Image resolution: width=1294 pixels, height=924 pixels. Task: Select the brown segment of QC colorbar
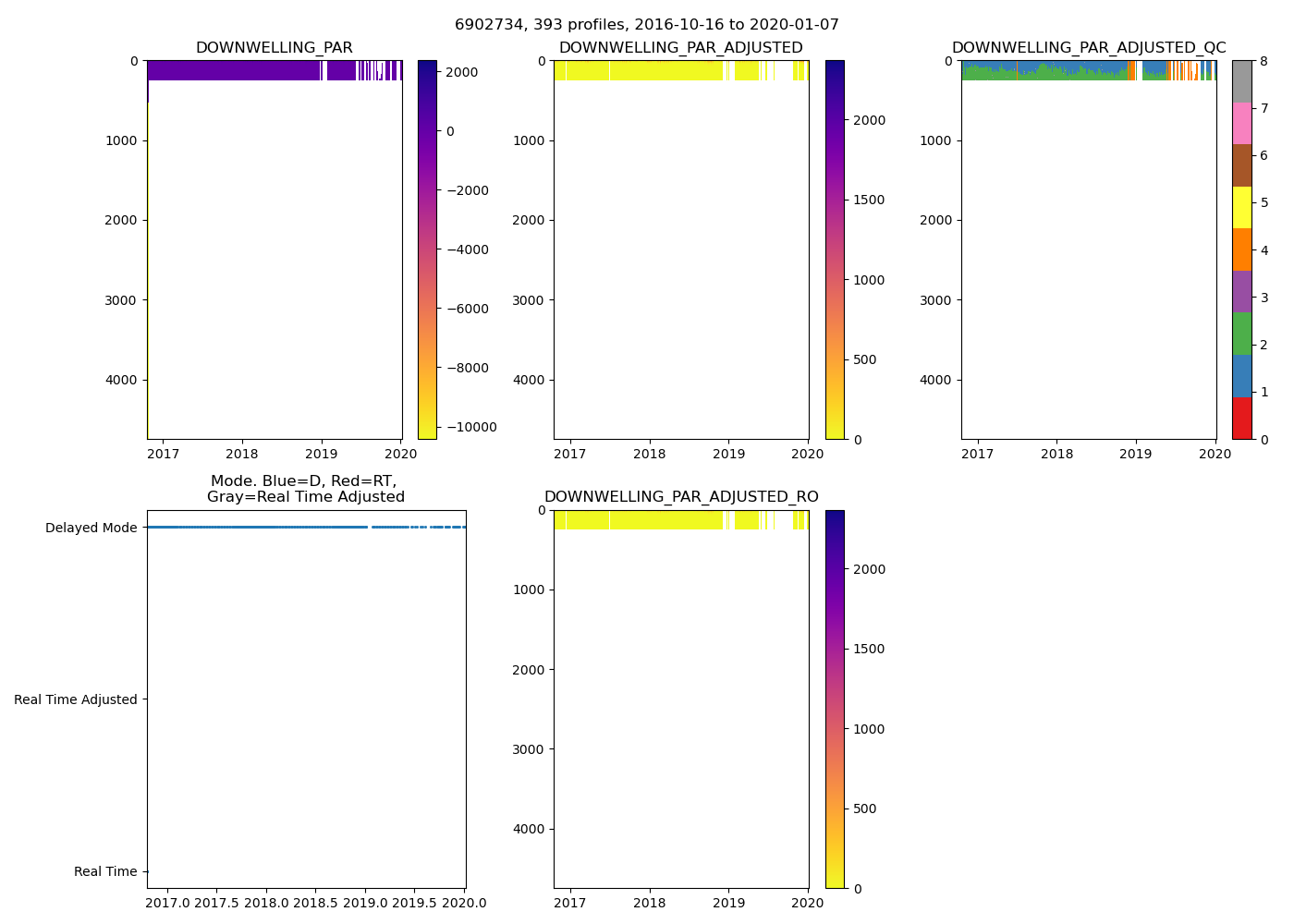tap(1241, 165)
